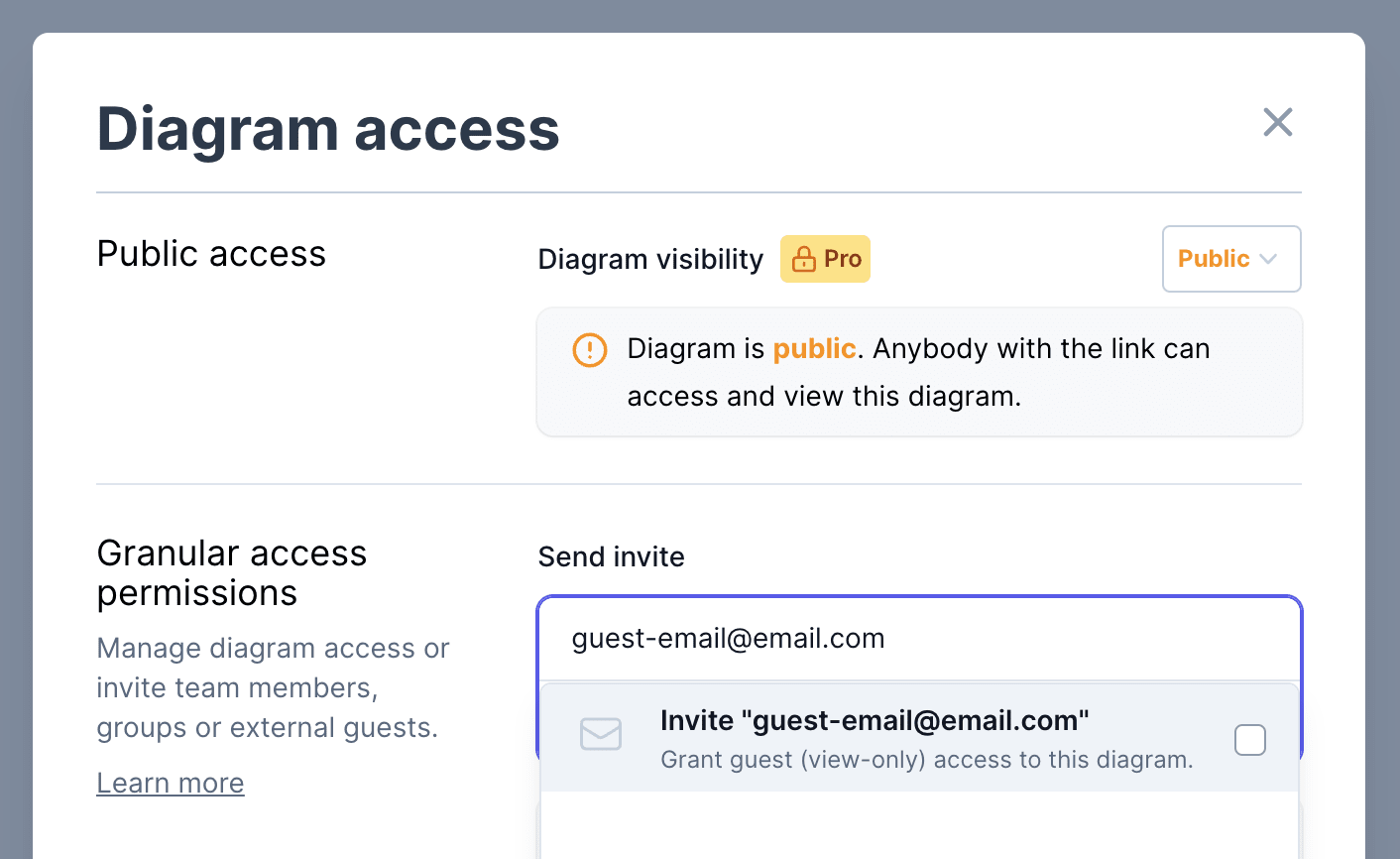Viewport: 1400px width, 859px height.
Task: Open the Learn more link
Action: 171,783
